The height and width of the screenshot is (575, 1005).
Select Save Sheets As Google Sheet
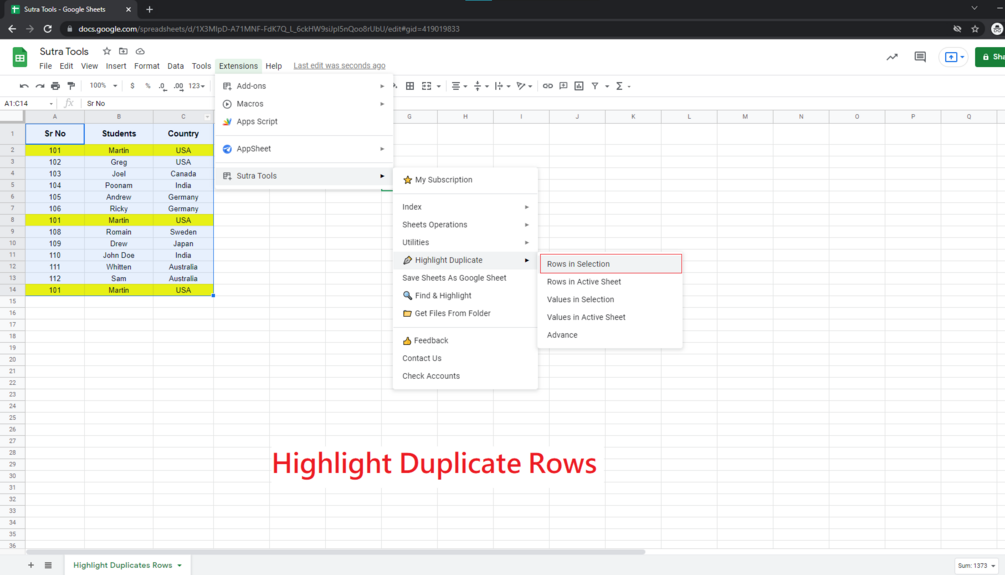[465, 278]
